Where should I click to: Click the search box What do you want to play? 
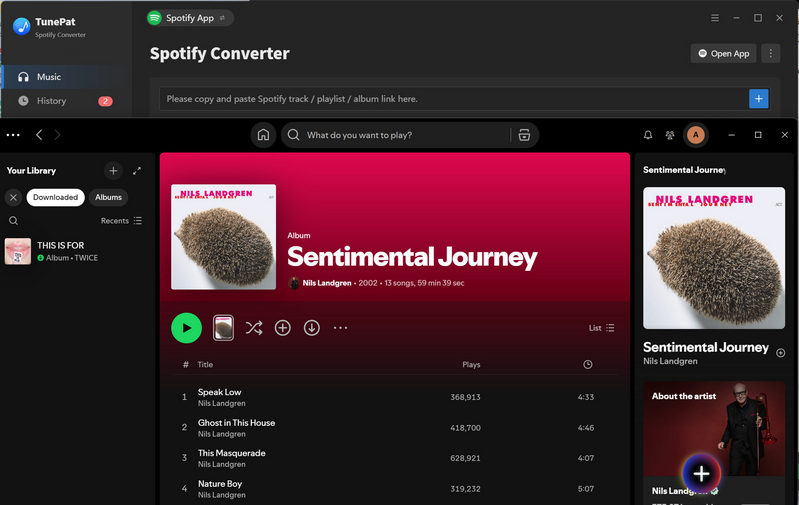[x=397, y=135]
